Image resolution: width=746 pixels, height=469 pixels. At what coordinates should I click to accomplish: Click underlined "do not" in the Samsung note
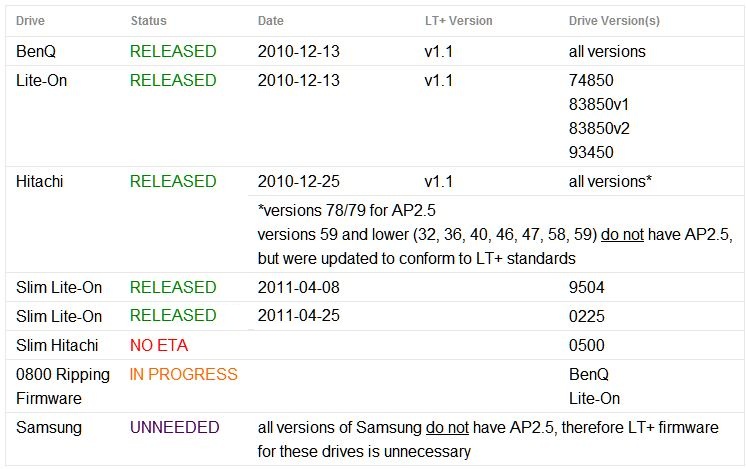[x=447, y=427]
